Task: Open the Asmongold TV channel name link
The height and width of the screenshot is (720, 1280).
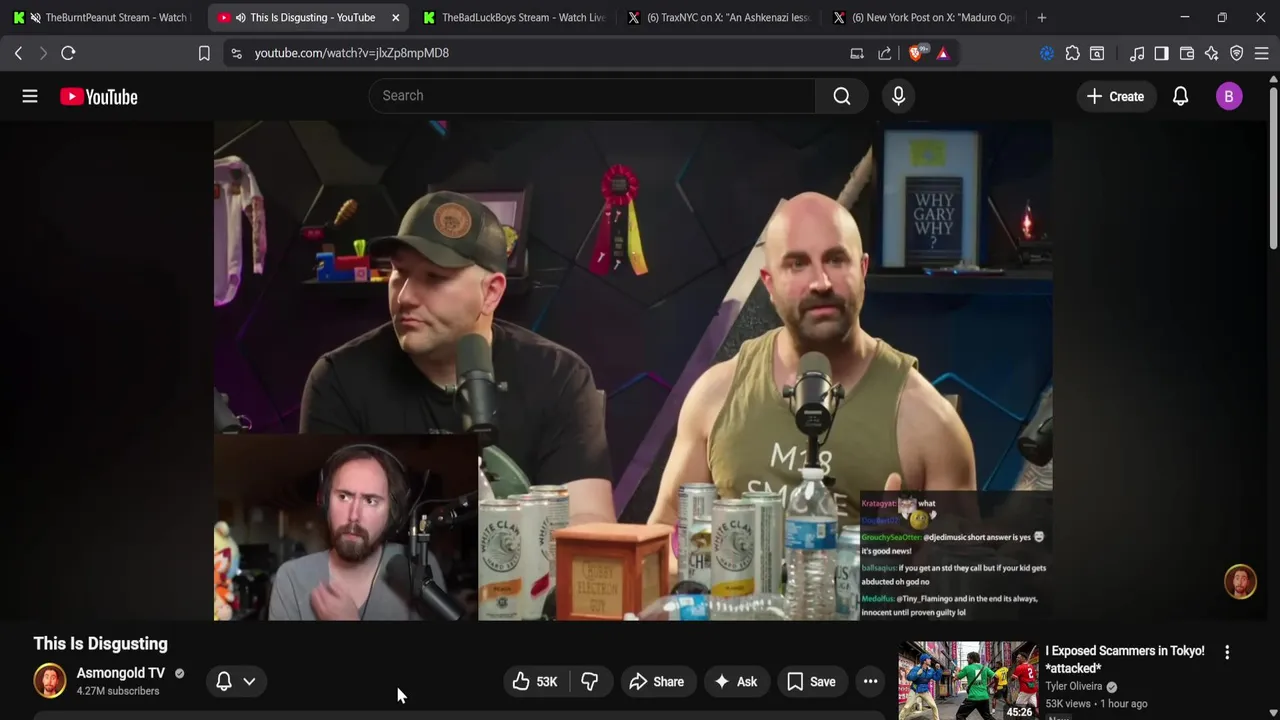Action: (x=121, y=673)
